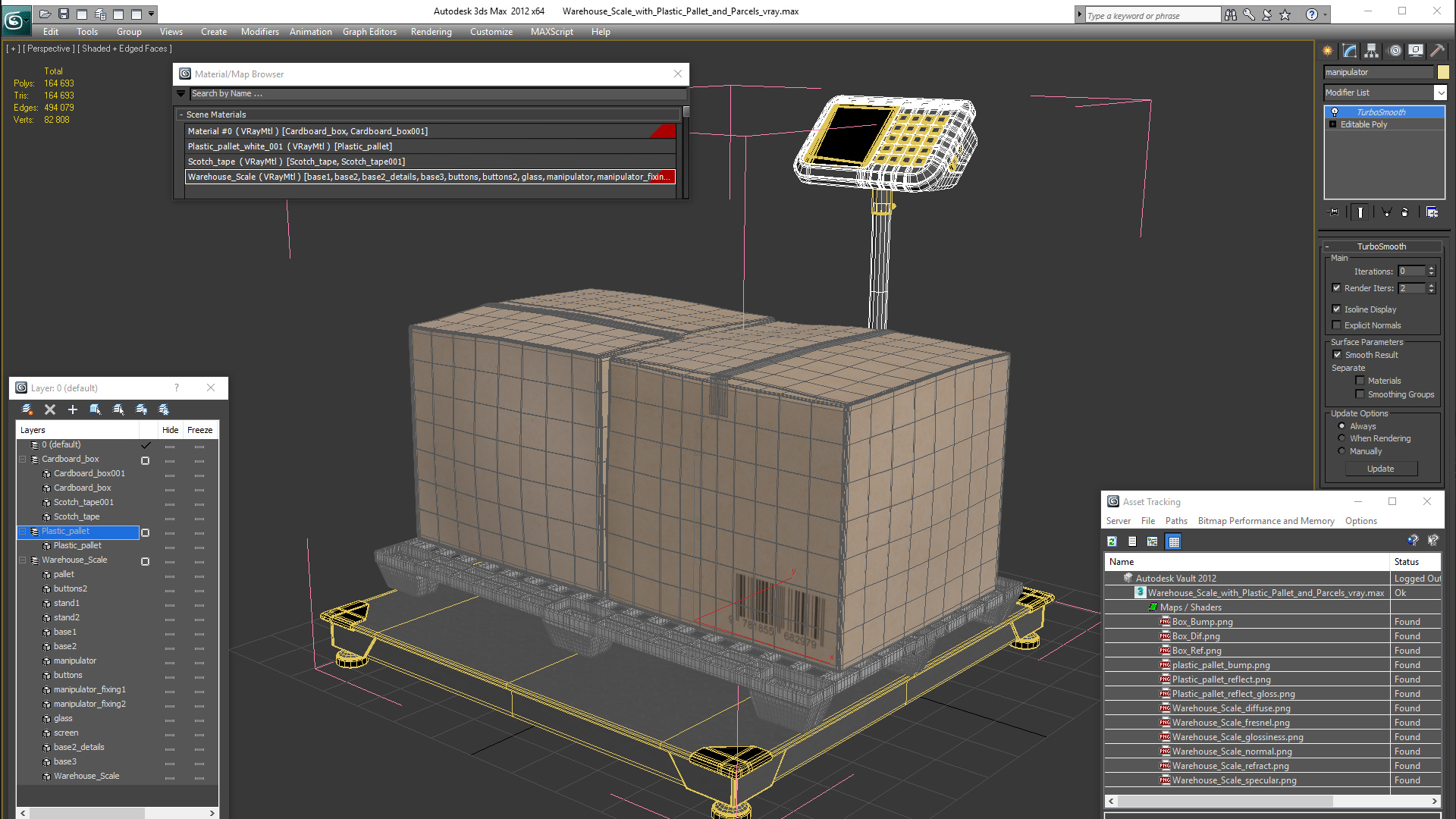This screenshot has width=1456, height=819.
Task: Open the Rendering menu
Action: (x=431, y=32)
